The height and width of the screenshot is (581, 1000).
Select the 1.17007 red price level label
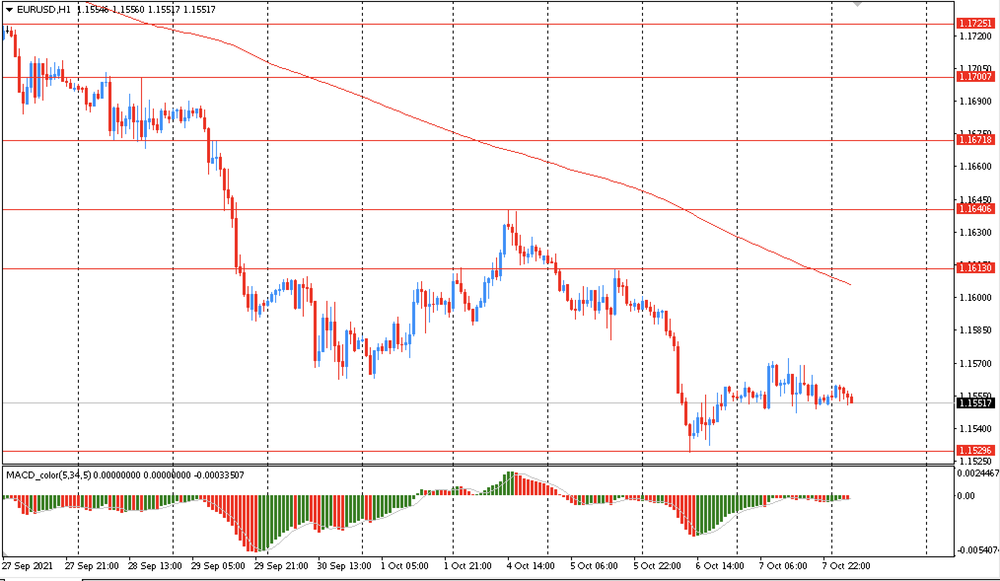[x=975, y=77]
